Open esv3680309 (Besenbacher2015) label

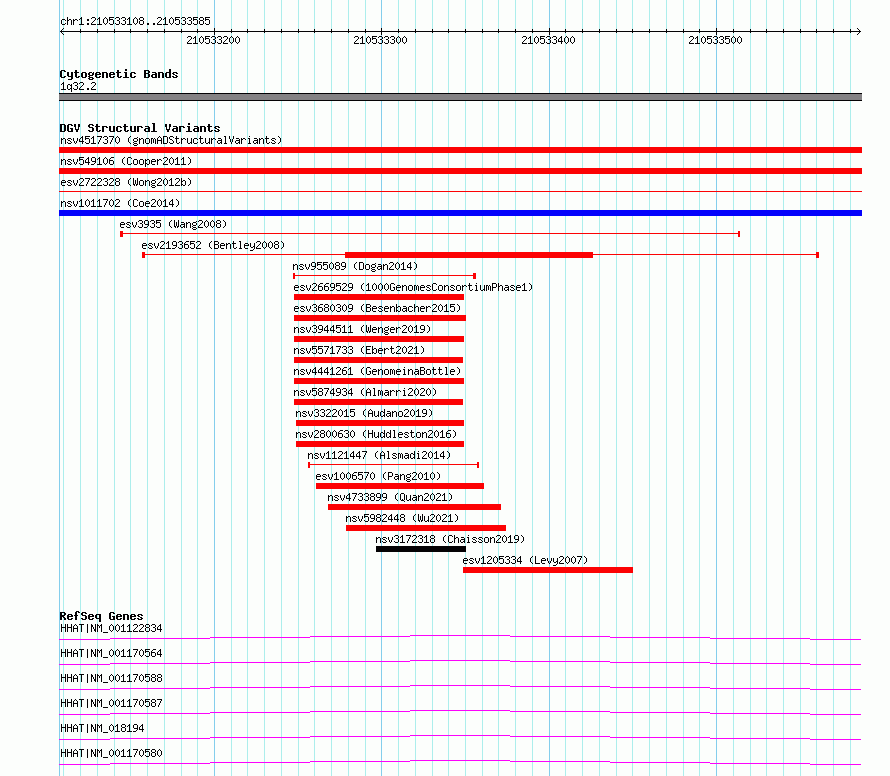click(x=377, y=308)
